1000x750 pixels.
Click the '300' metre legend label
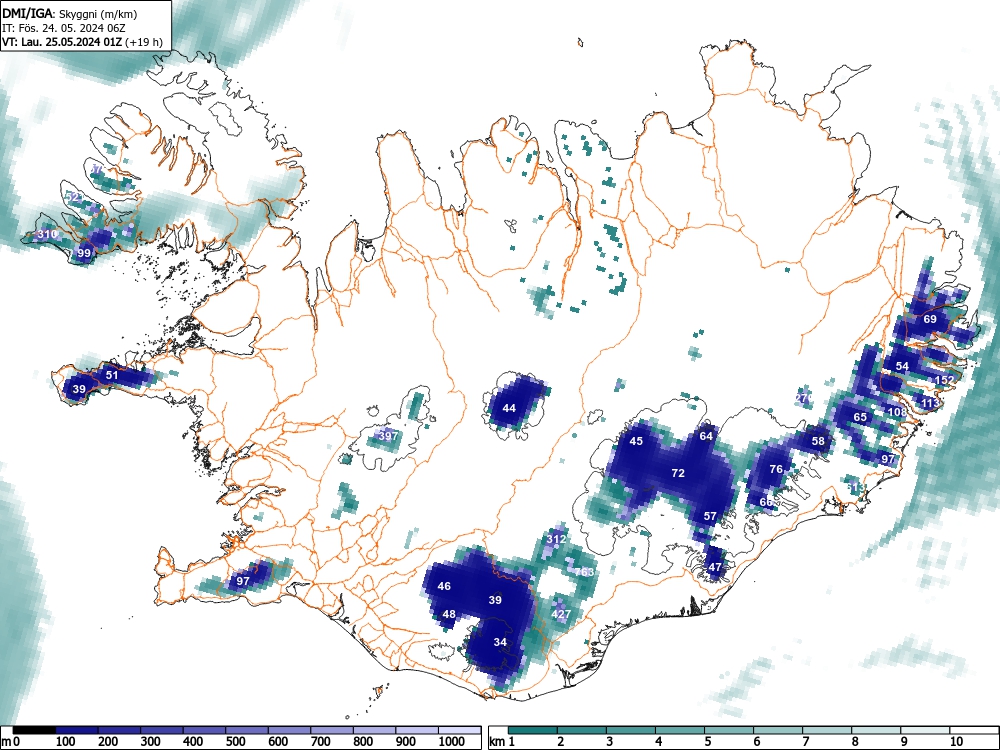151,742
